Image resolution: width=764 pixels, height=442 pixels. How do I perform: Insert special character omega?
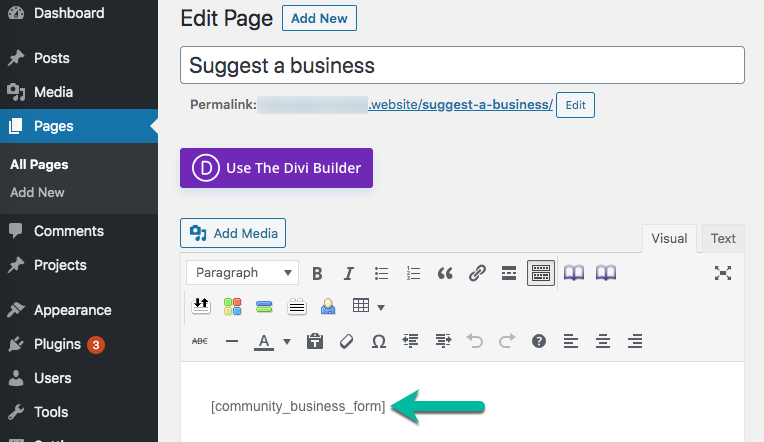tap(379, 341)
